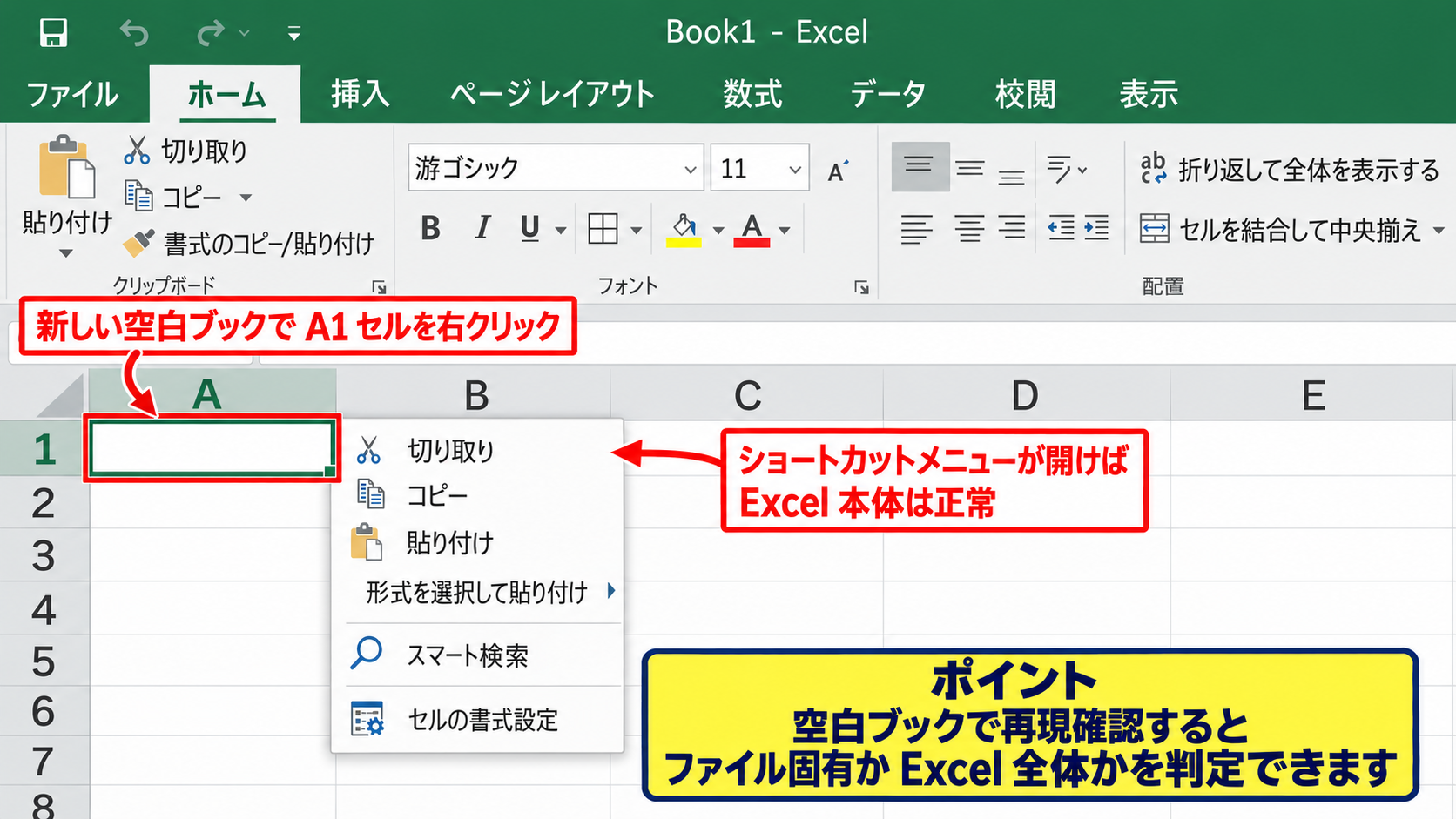Toggle Bold formatting
This screenshot has width=1456, height=819.
[x=430, y=228]
